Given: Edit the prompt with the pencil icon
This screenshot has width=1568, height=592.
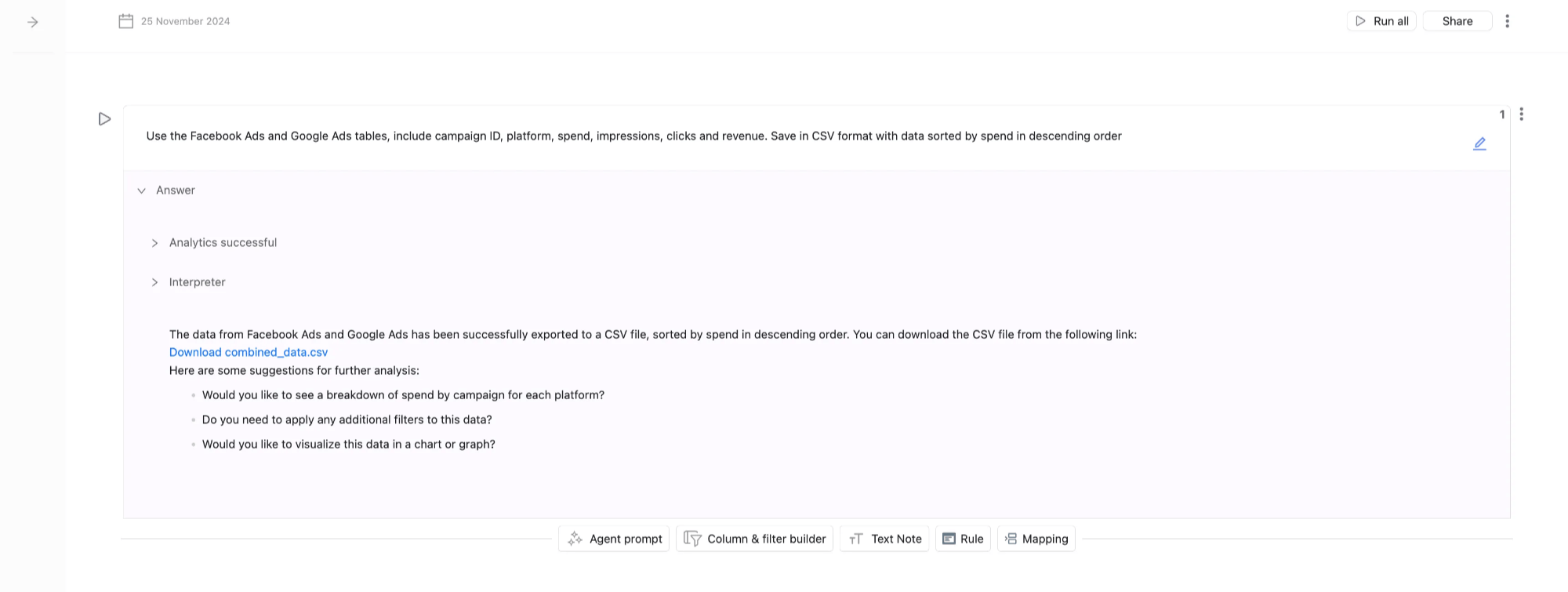Looking at the screenshot, I should tap(1479, 143).
